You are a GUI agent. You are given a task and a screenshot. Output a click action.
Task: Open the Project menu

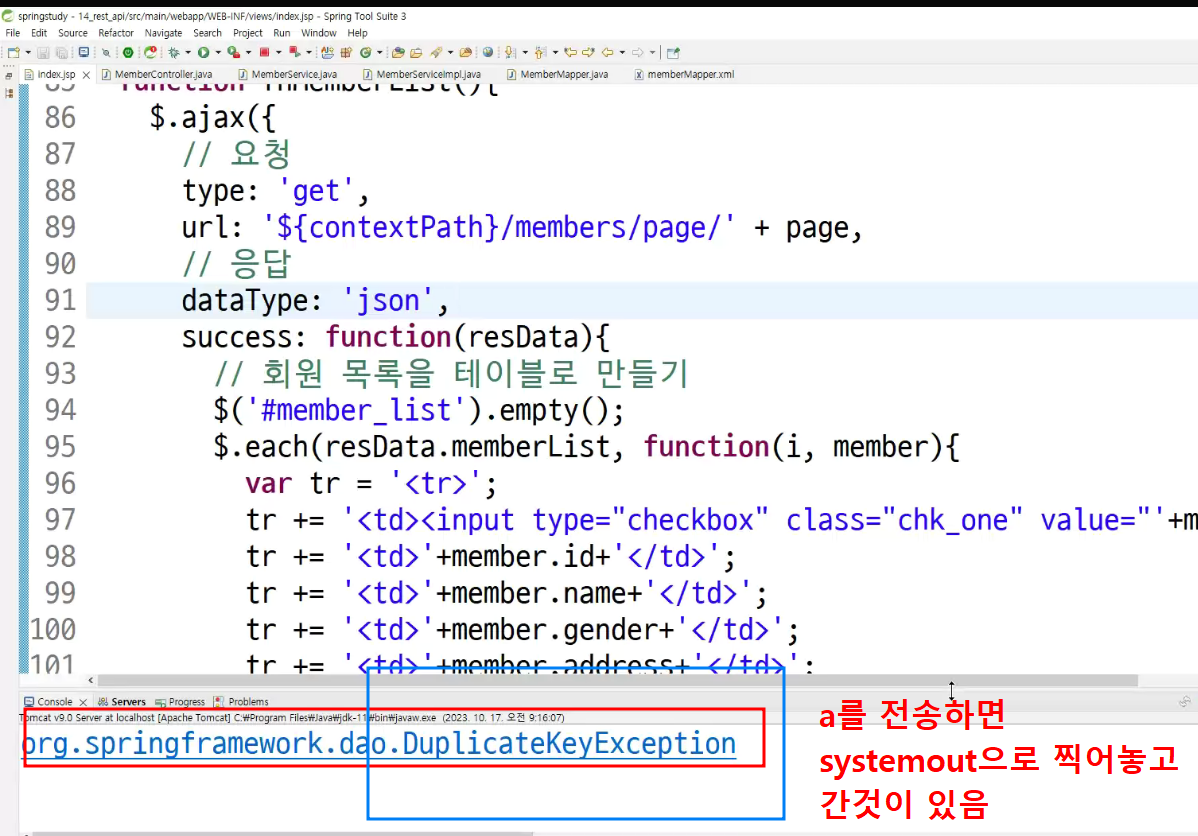[248, 33]
